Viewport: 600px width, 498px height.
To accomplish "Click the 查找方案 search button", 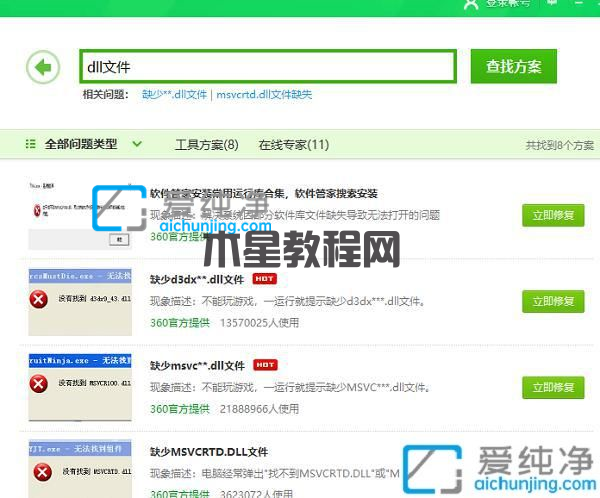I will point(514,66).
